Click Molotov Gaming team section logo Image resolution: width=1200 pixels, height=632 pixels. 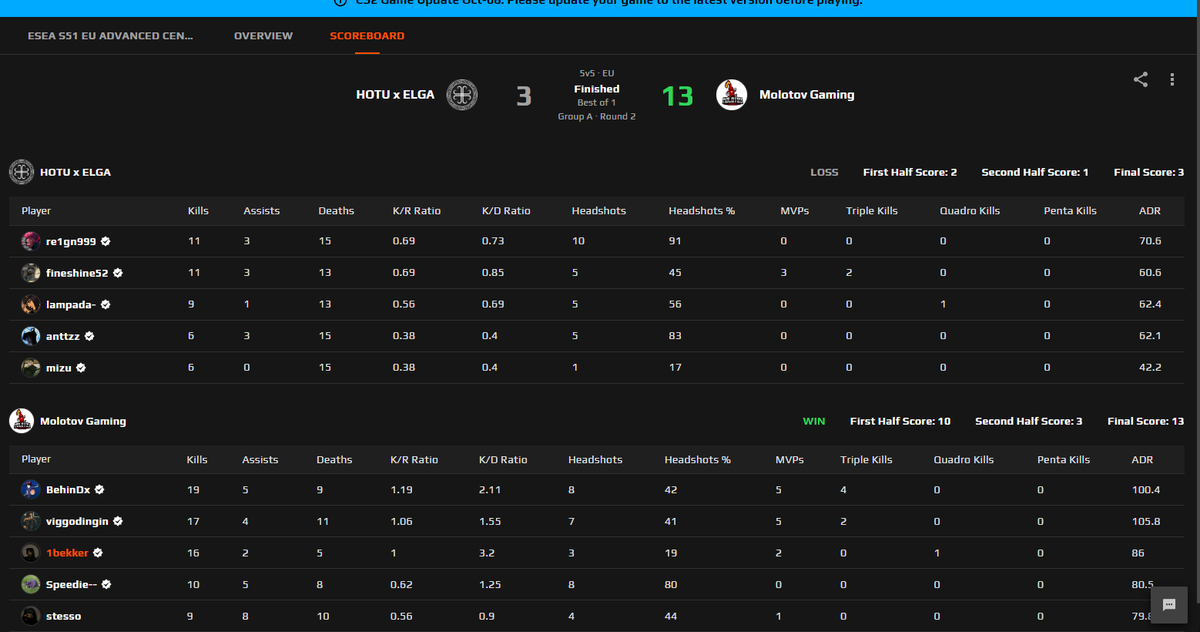coord(21,421)
